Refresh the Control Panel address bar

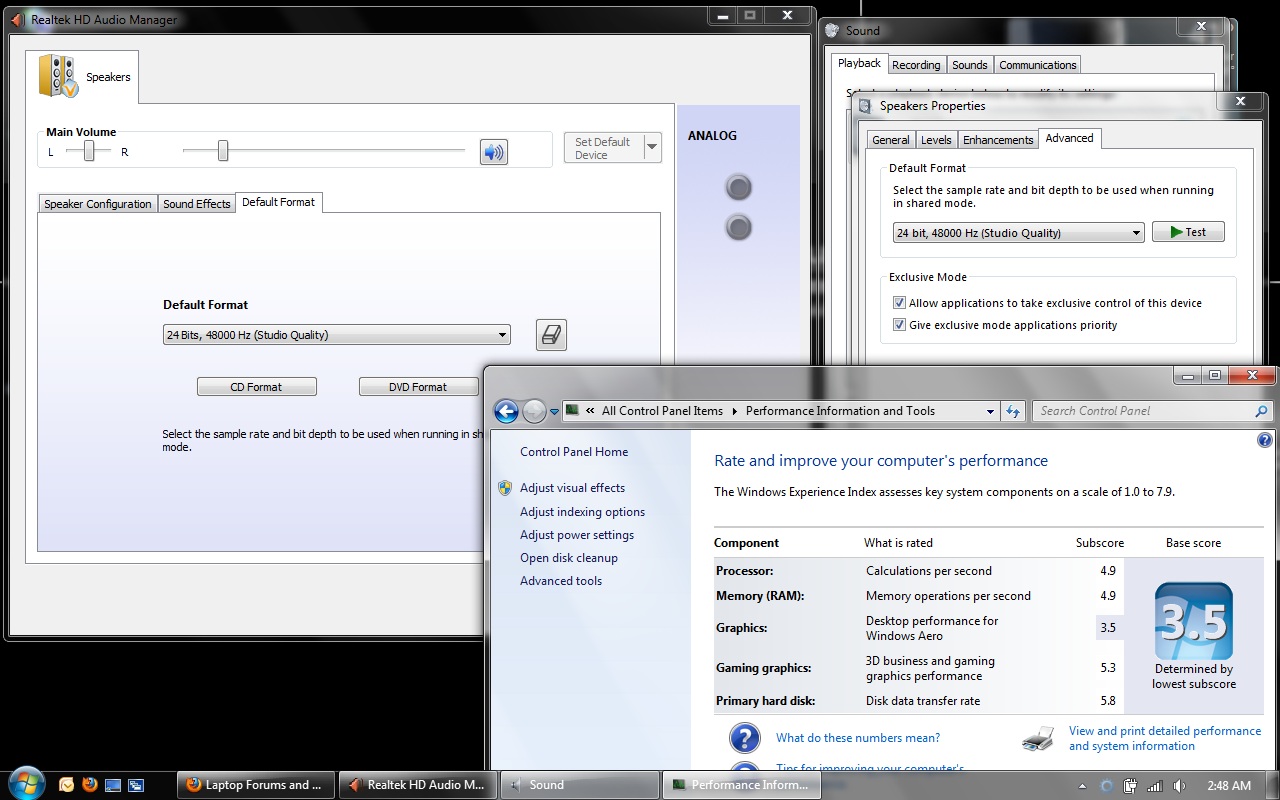pyautogui.click(x=1013, y=411)
